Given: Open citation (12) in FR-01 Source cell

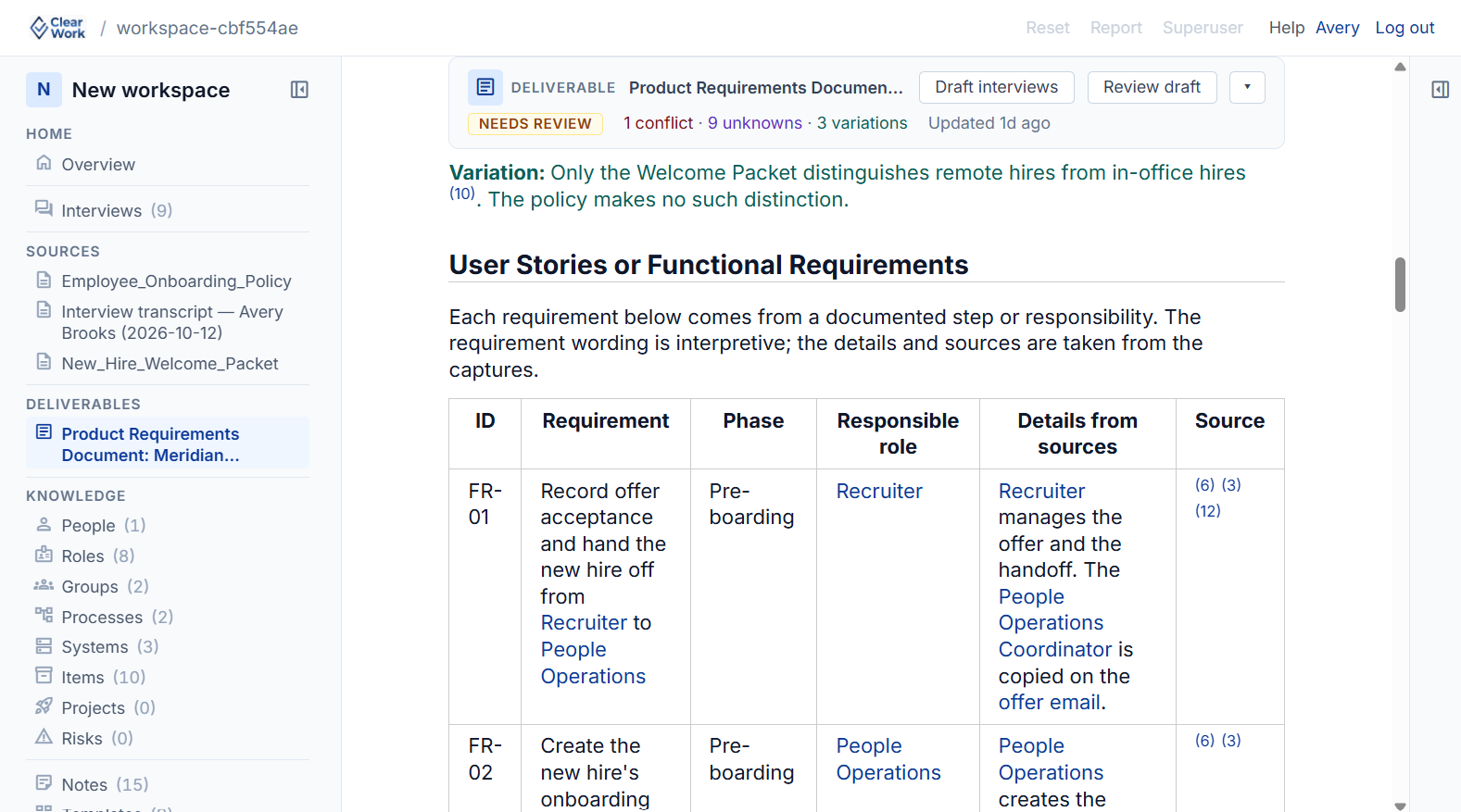Looking at the screenshot, I should pyautogui.click(x=1208, y=511).
